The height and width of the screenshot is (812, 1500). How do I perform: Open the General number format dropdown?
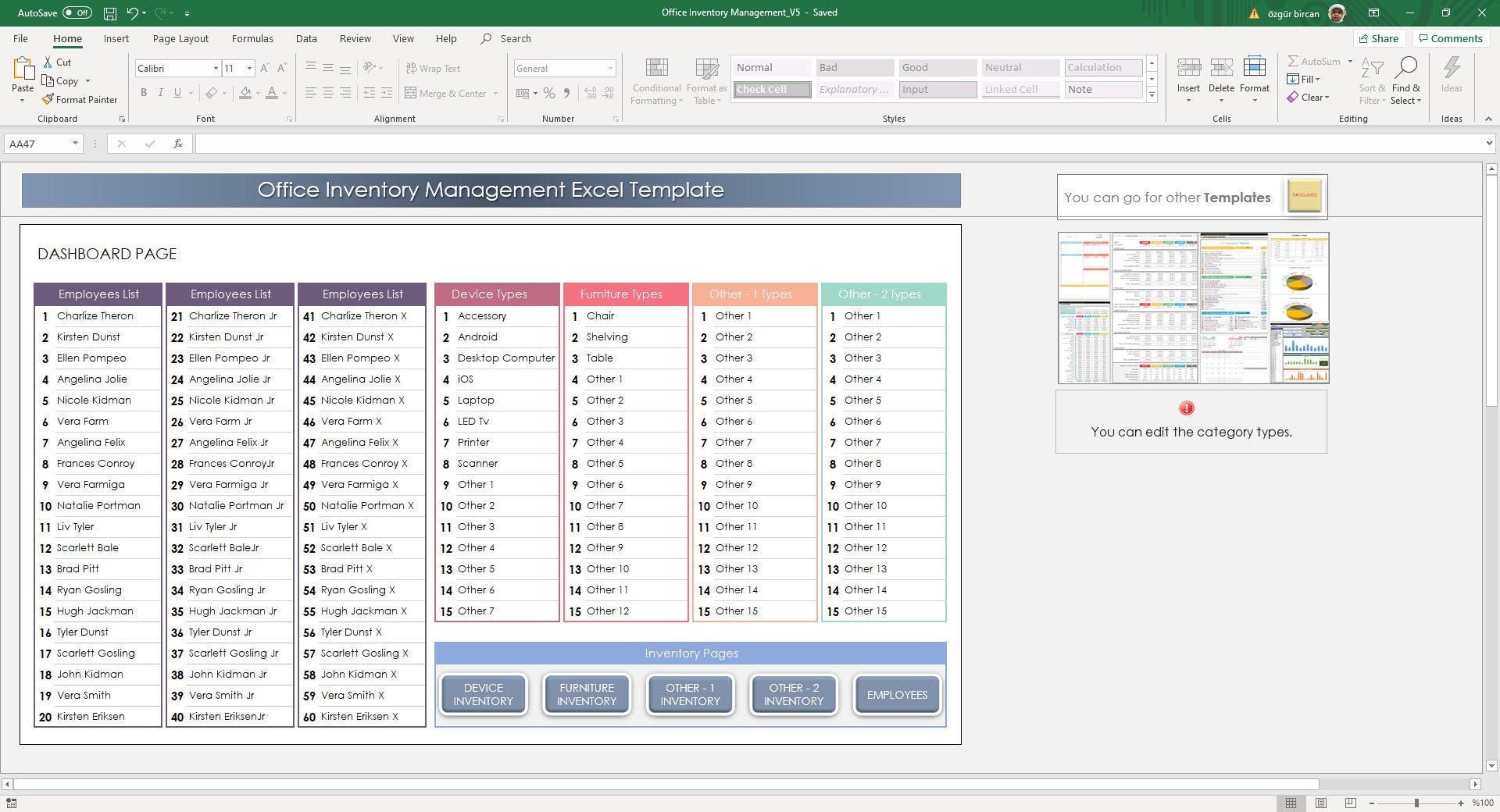tap(610, 68)
